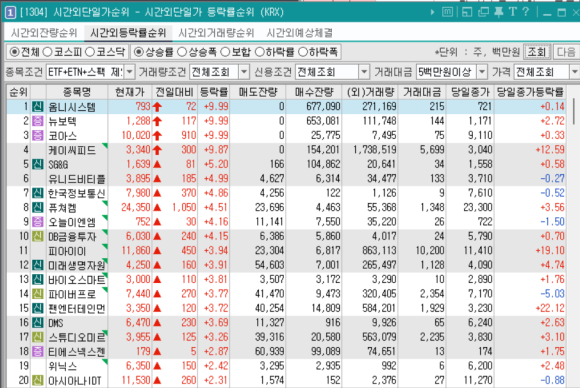
Task: Click 퓨쳐켐 current price 24,350
Action: (x=136, y=208)
